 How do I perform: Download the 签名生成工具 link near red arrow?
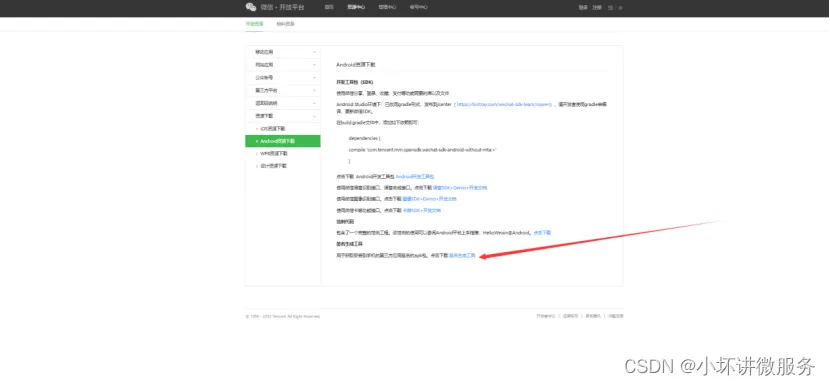coord(462,256)
